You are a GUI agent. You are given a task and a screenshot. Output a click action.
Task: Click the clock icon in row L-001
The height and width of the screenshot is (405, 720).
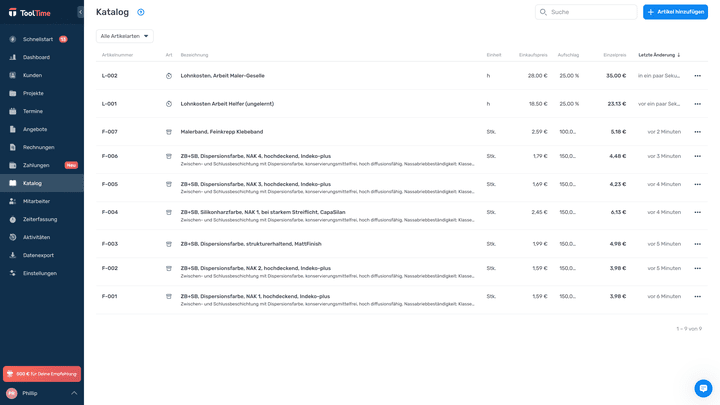169,104
